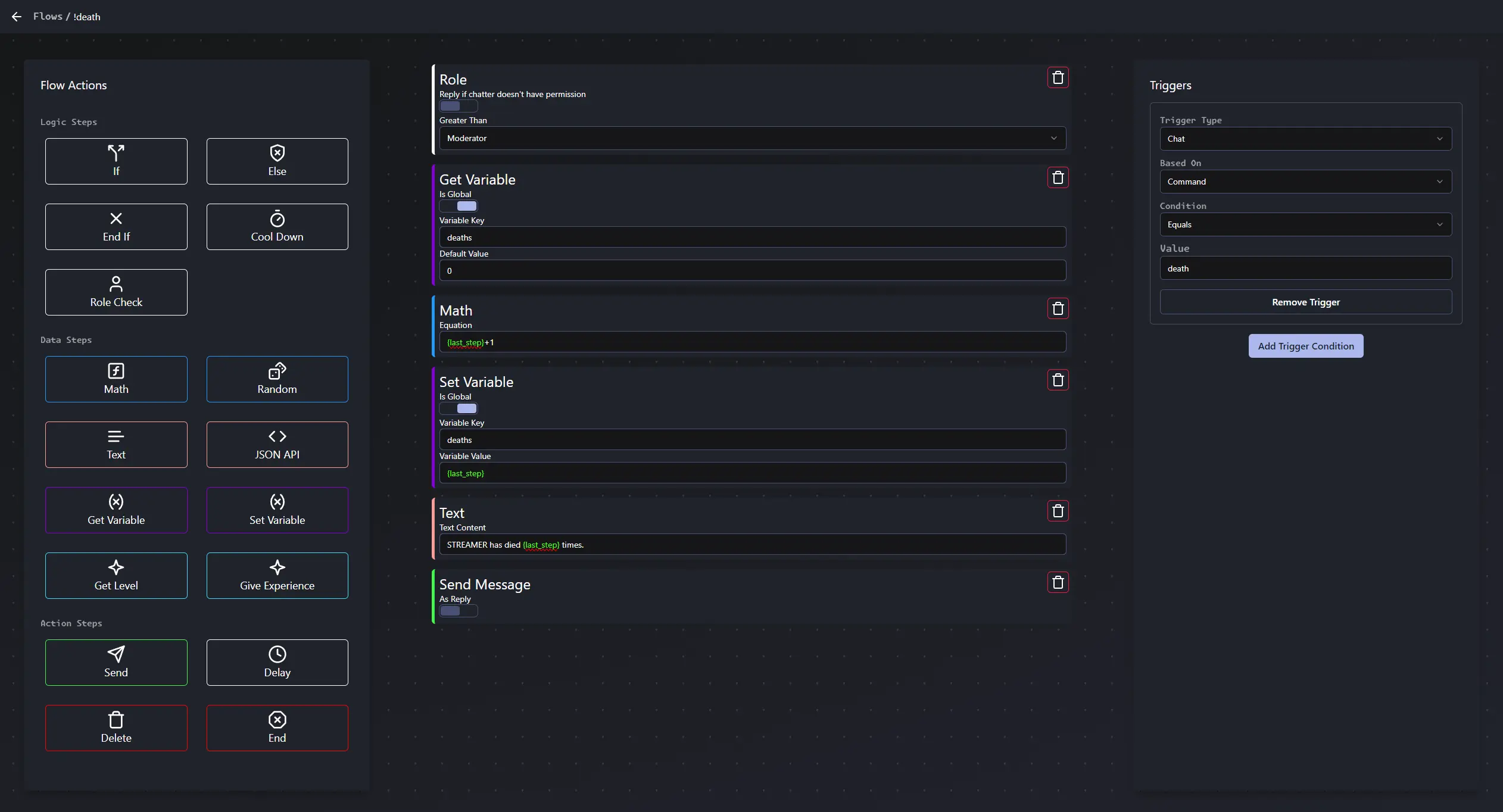This screenshot has width=1503, height=812.
Task: Click the End If logic step icon
Action: click(x=116, y=218)
